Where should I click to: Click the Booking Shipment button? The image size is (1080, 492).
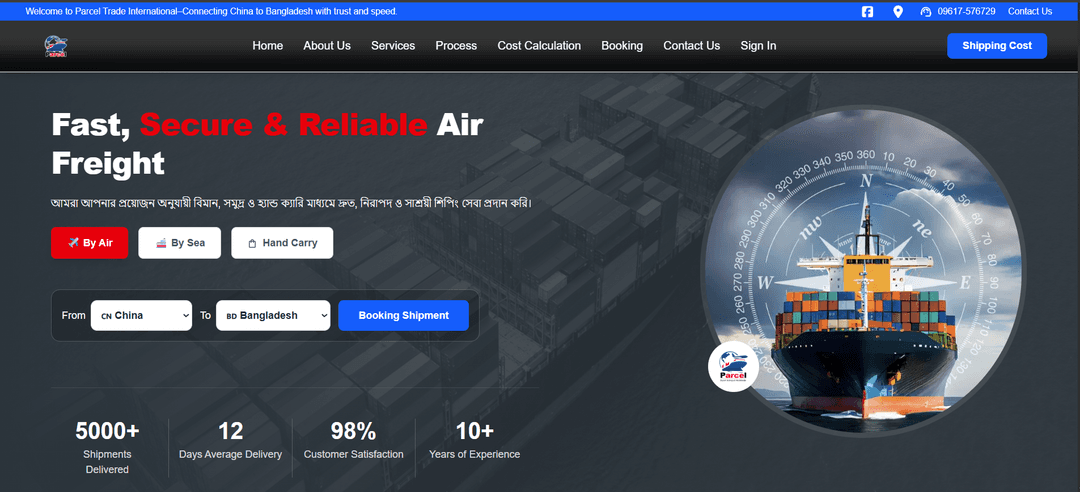click(x=403, y=315)
